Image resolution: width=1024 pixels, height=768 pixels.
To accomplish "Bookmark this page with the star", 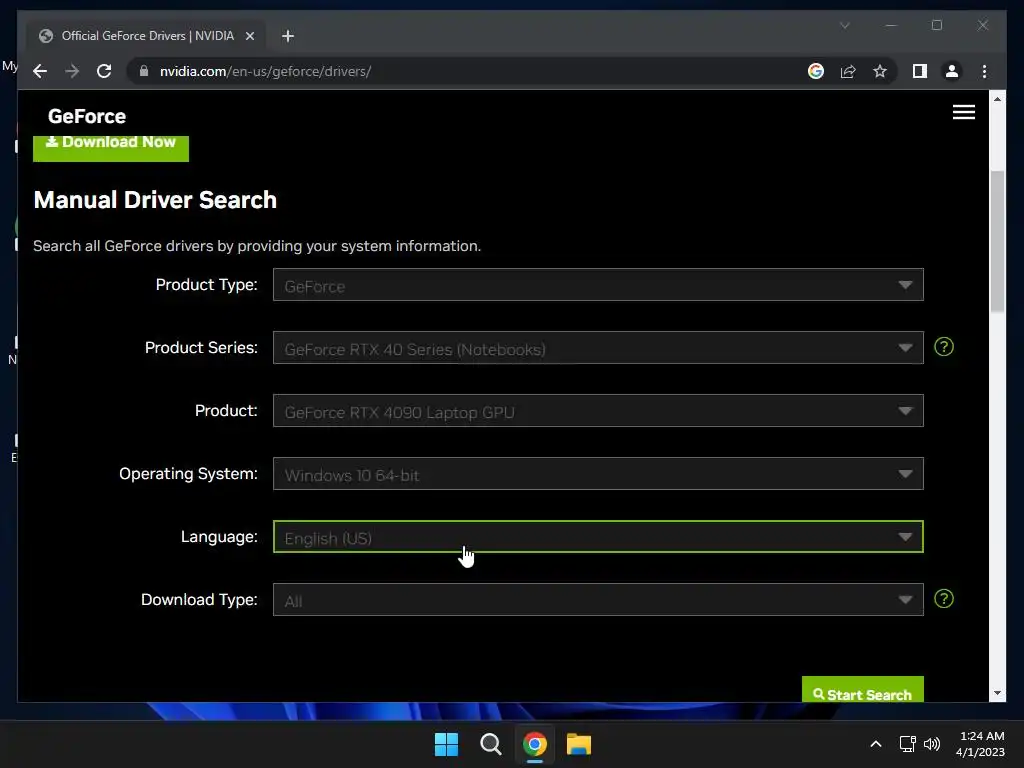I will 880,71.
